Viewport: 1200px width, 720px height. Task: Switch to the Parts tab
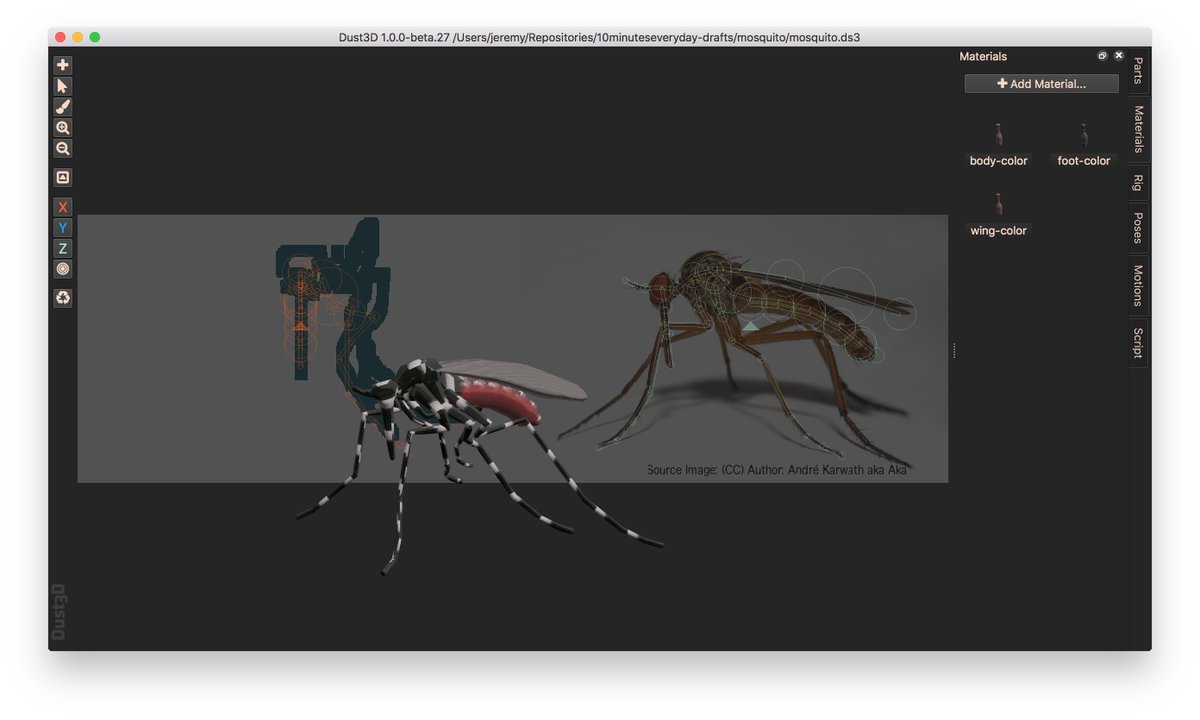(x=1138, y=71)
